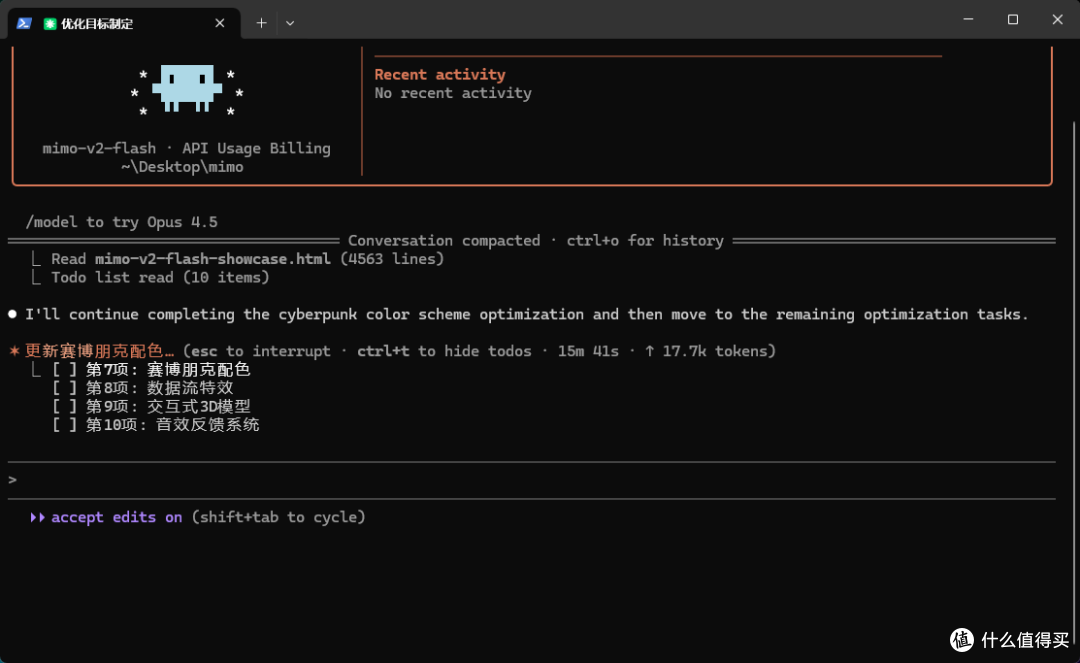Check the 第10项：音效反馈系统 todo item
The height and width of the screenshot is (663, 1080).
(62, 424)
